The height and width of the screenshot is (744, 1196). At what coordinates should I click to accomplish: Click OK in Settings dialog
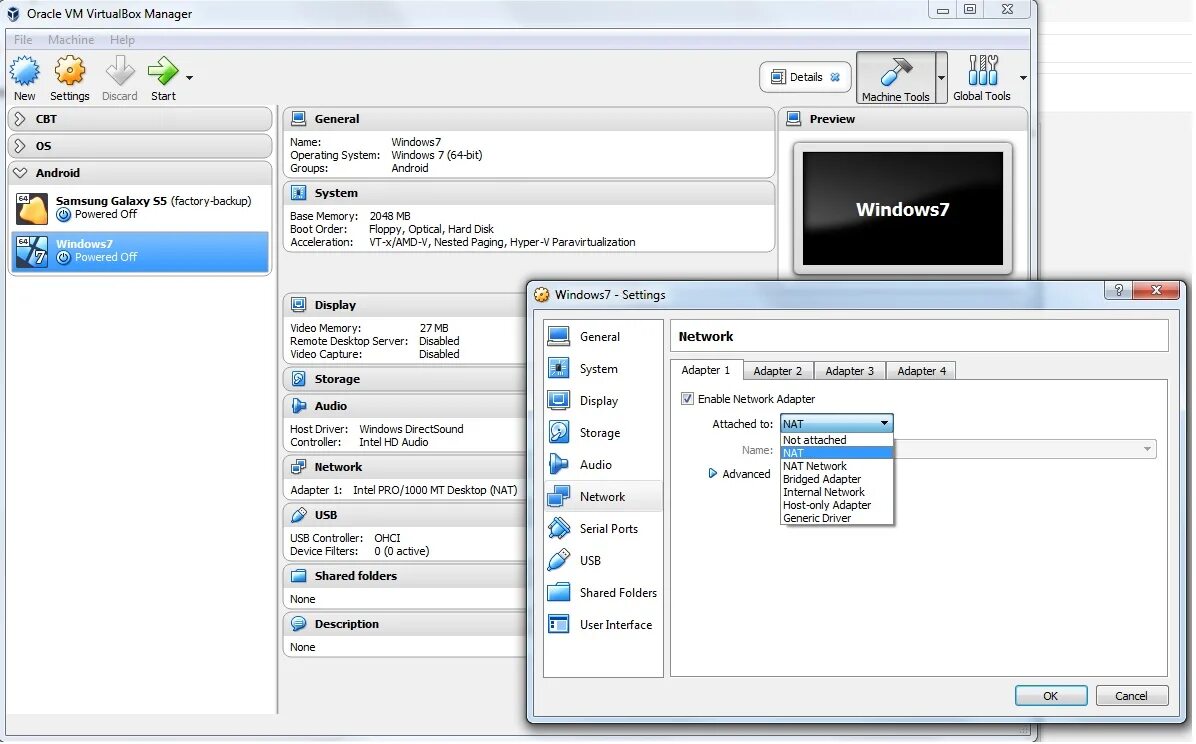tap(1051, 696)
